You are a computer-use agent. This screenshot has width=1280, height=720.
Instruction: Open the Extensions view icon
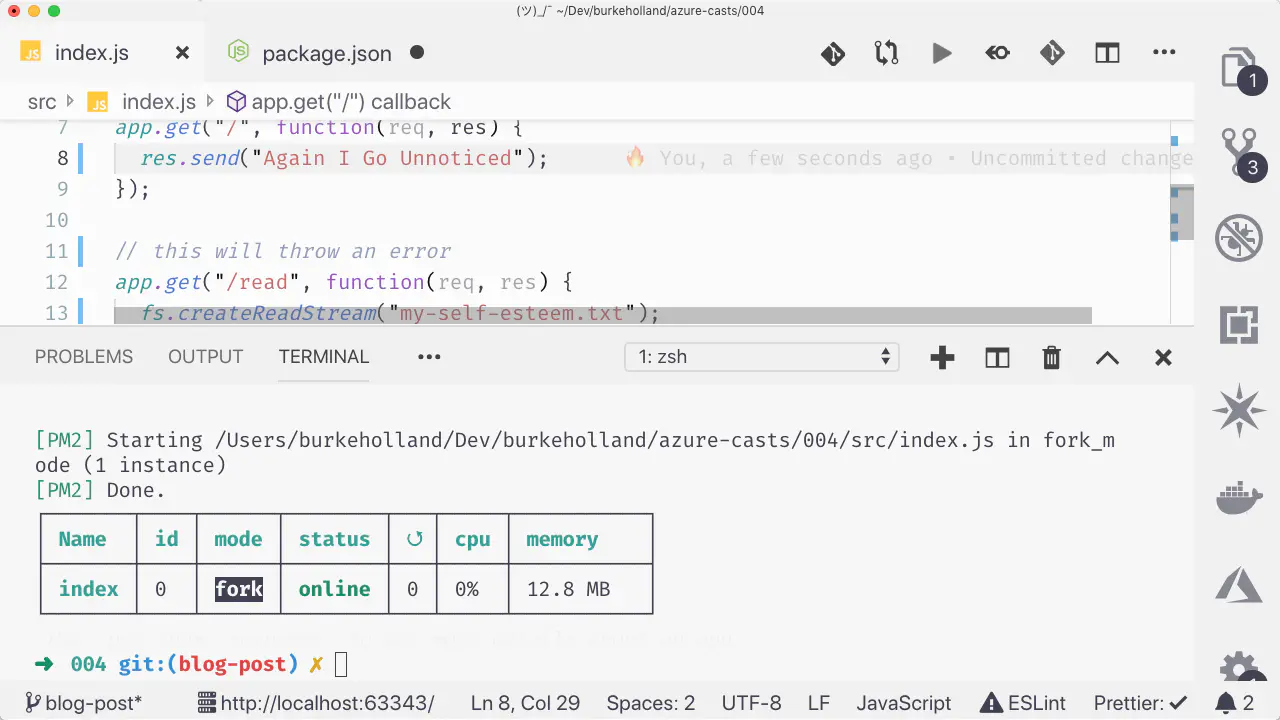[x=1238, y=324]
